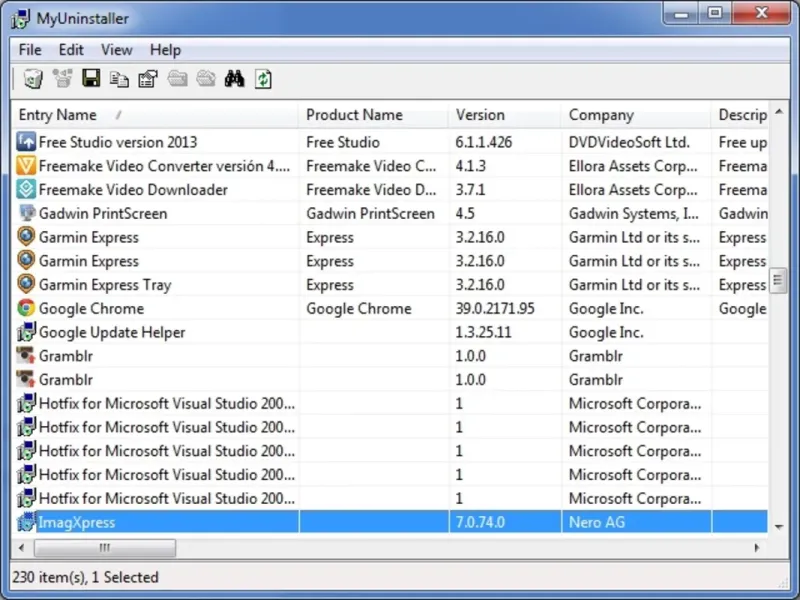This screenshot has height=600, width=800.
Task: Click the Google Chrome entry icon
Action: [x=27, y=309]
